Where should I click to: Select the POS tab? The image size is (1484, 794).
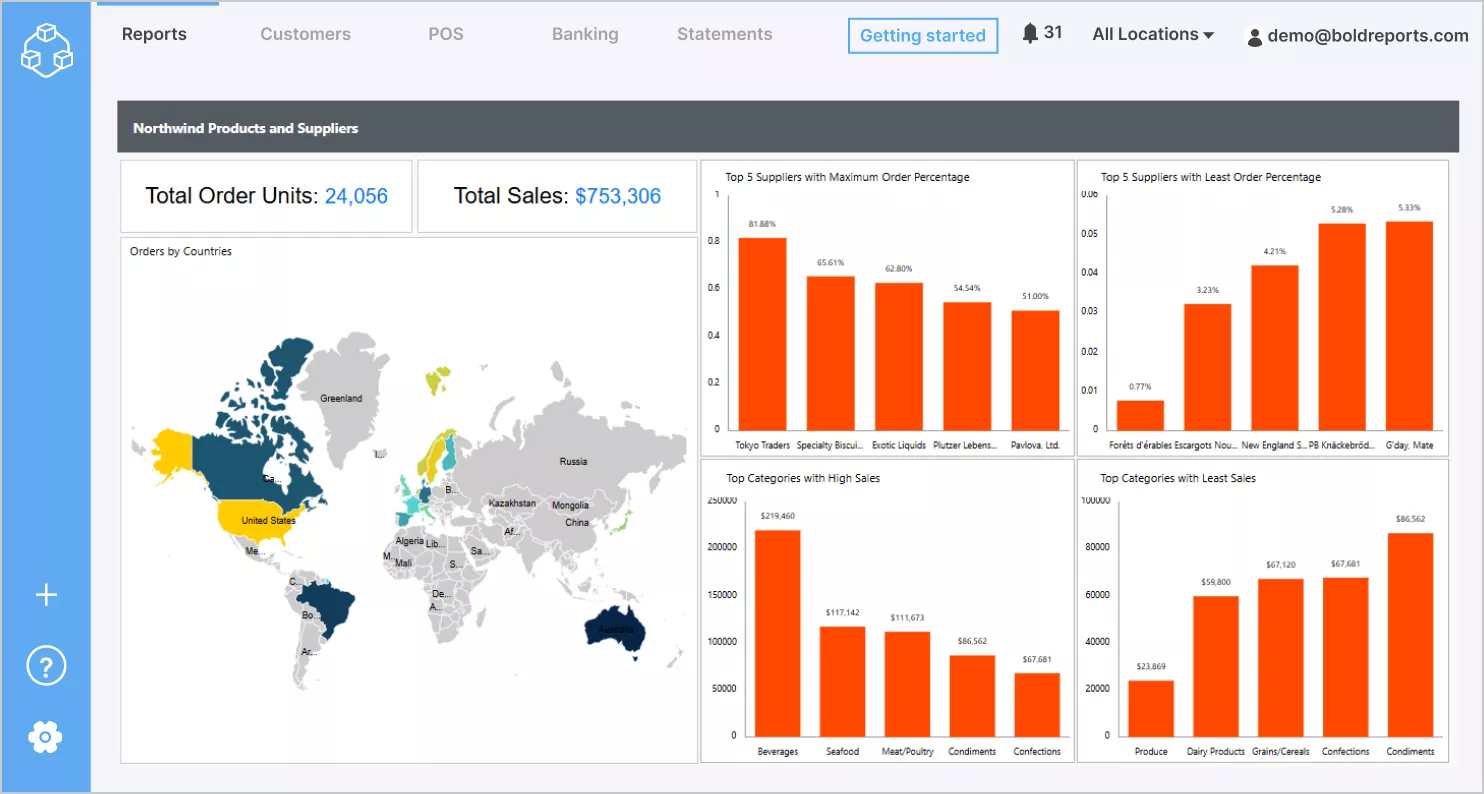pyautogui.click(x=445, y=34)
